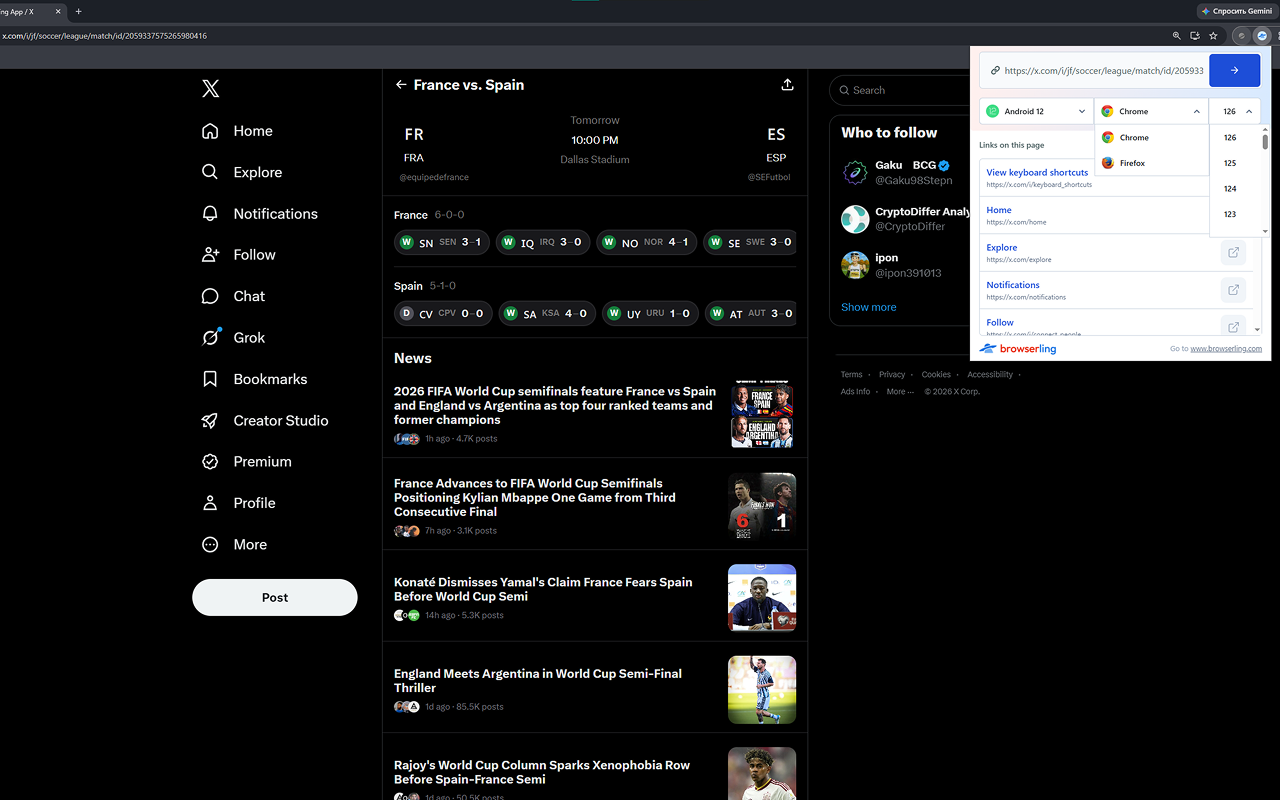1280x800 pixels.
Task: Click Spain URU 1-0 result chip
Action: (650, 313)
